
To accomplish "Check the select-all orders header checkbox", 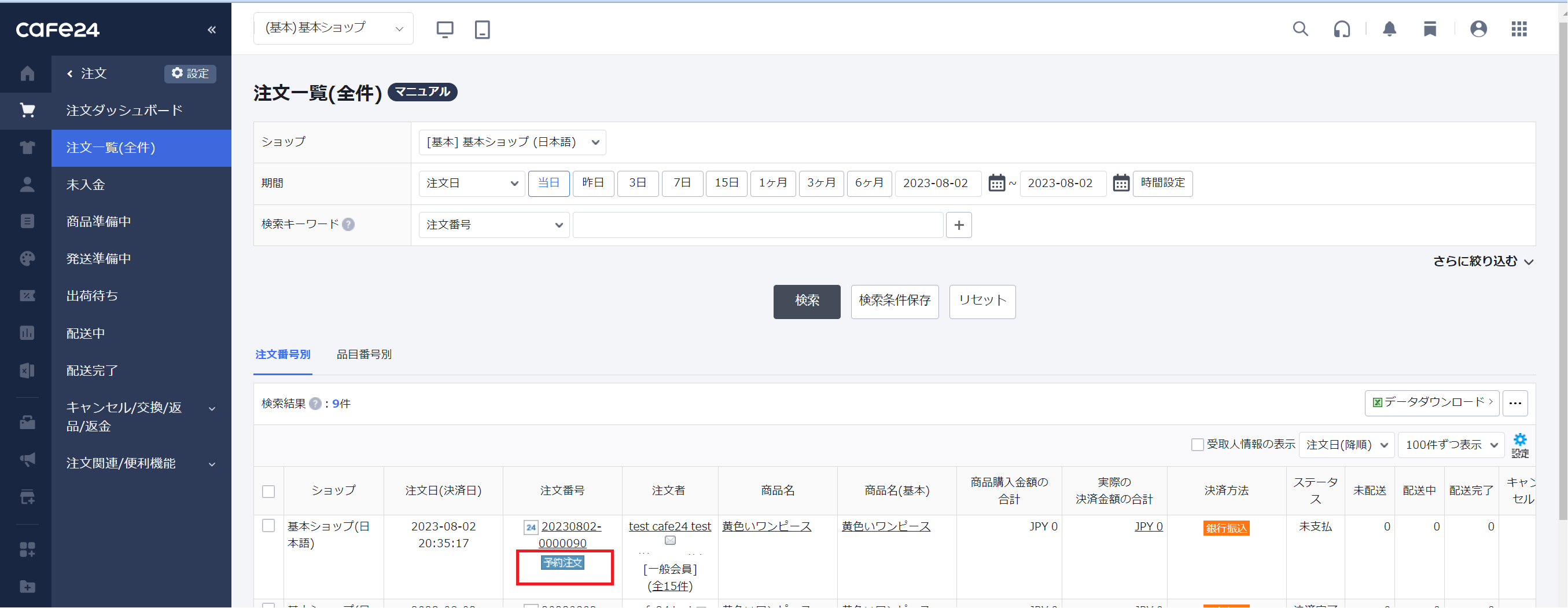I will 268,491.
